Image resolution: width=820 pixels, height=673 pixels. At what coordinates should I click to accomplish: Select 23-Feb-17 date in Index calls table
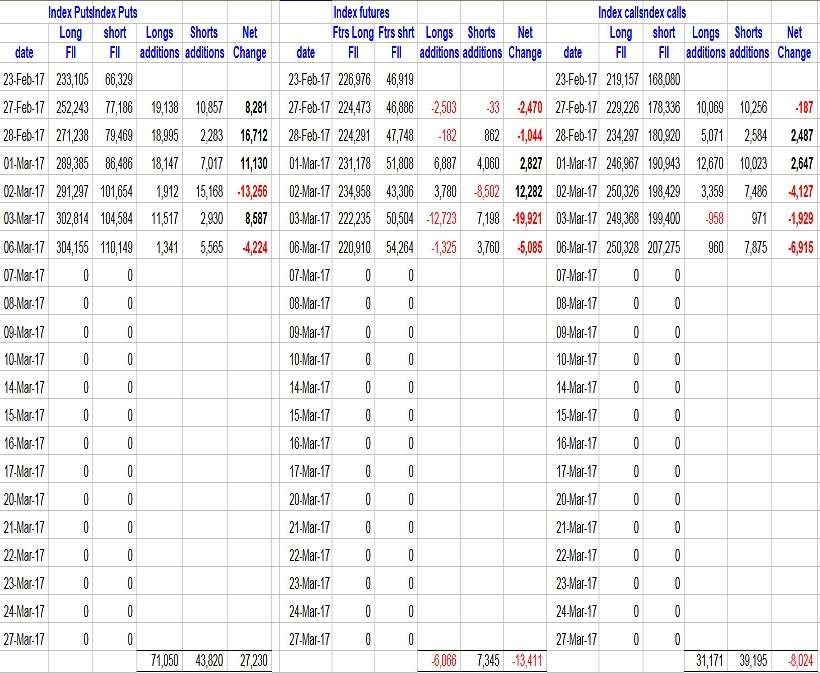click(x=572, y=76)
